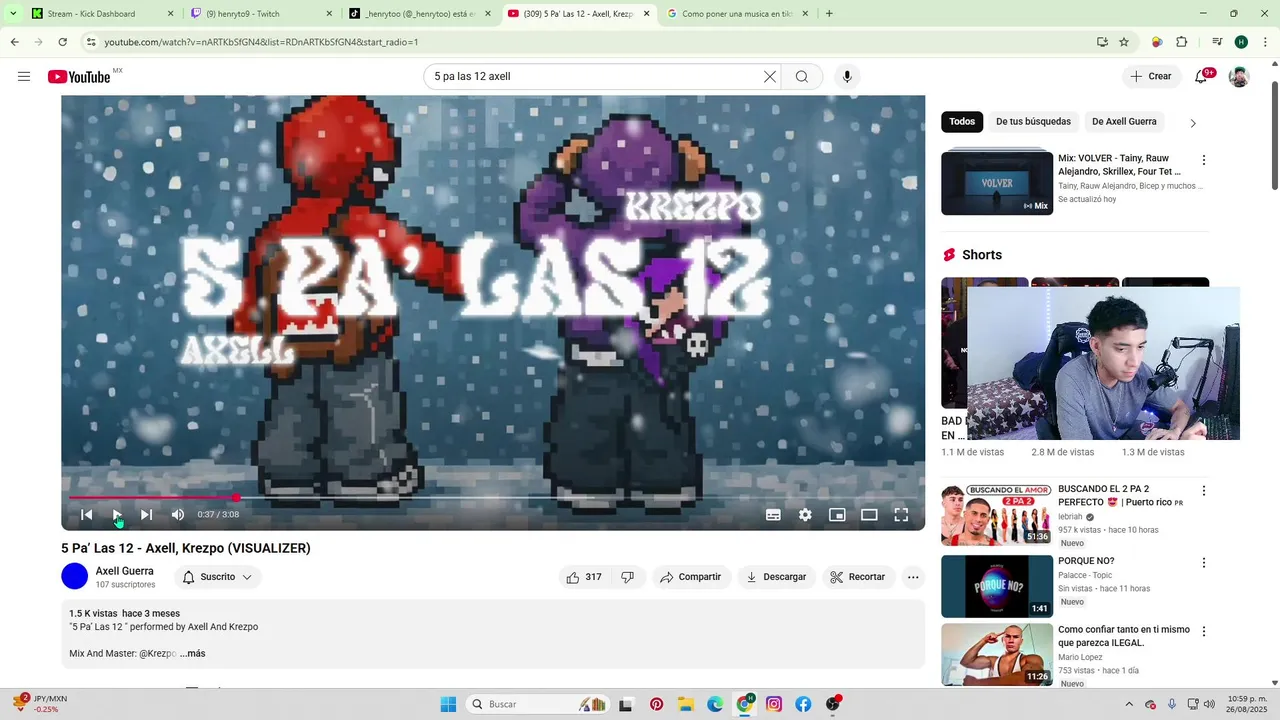
Task: Clear the search box with the X
Action: click(769, 77)
